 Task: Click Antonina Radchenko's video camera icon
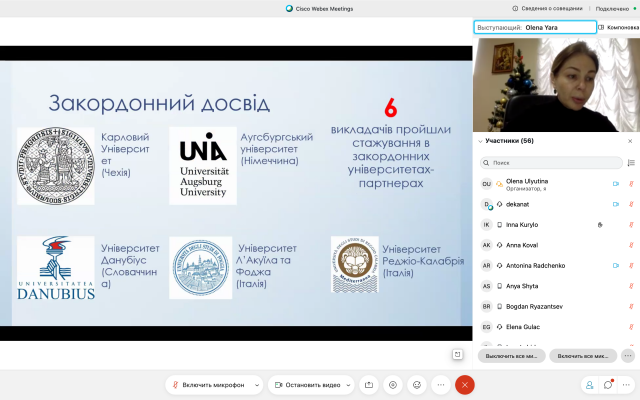[616, 265]
